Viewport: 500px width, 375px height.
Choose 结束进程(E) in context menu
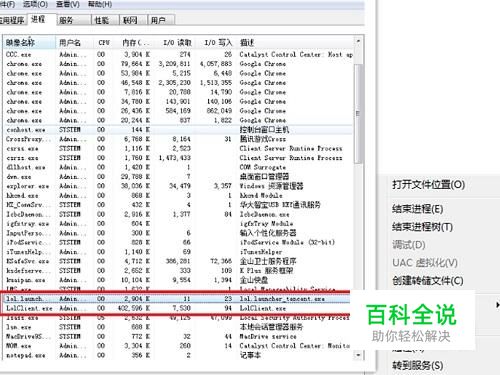(417, 209)
